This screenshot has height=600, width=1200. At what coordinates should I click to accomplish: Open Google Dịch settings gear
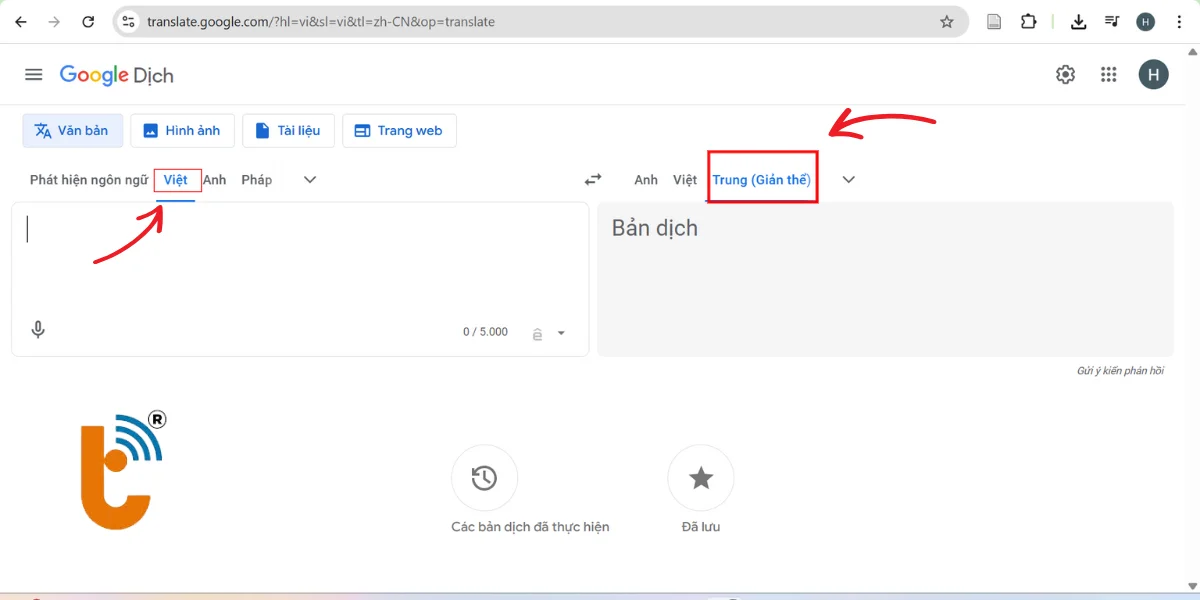(x=1065, y=74)
